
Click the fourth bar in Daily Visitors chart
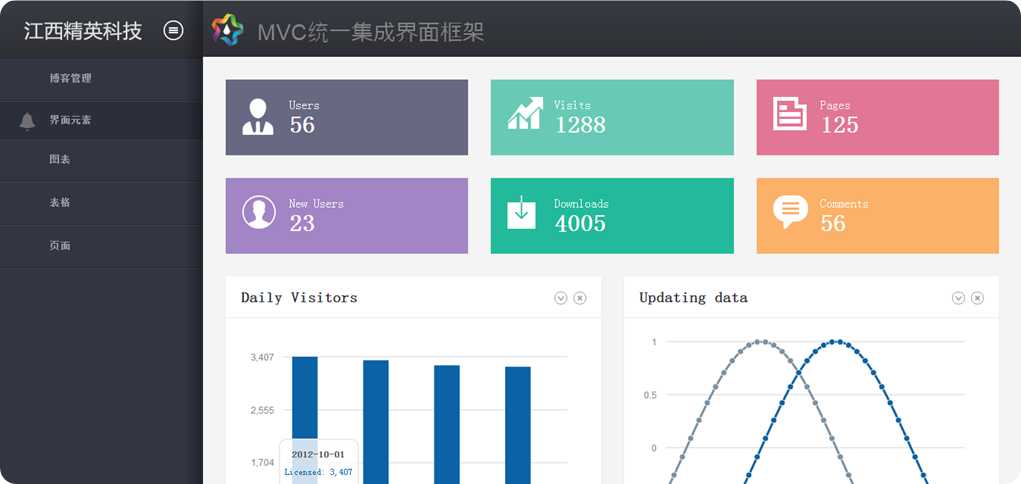click(518, 425)
